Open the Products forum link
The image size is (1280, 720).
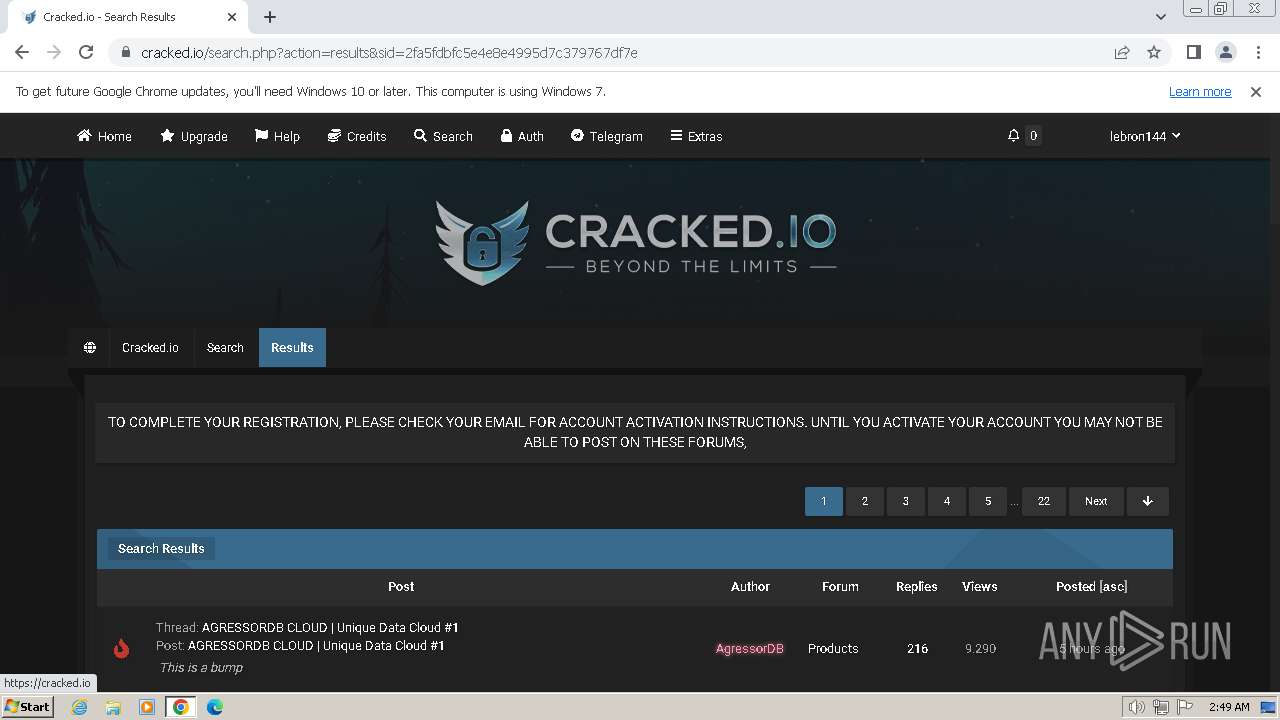coord(833,649)
